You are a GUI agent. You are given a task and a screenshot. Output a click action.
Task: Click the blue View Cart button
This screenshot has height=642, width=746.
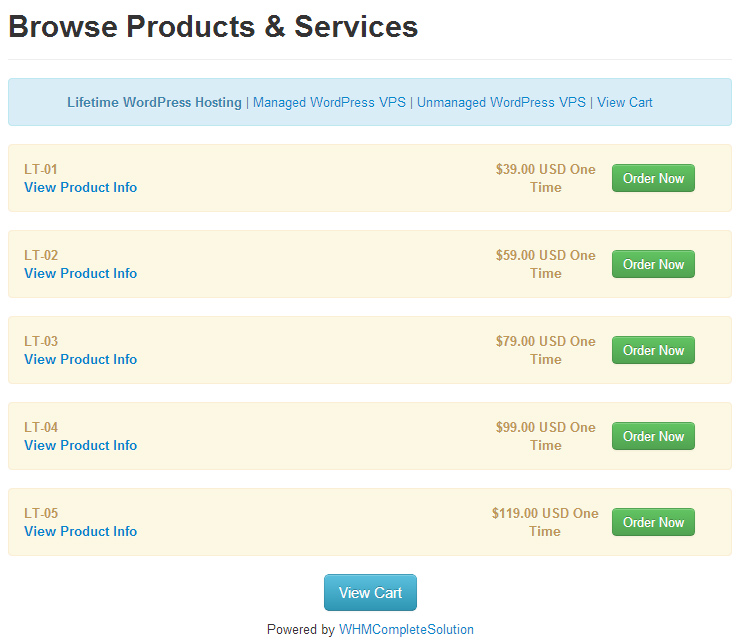[x=370, y=592]
